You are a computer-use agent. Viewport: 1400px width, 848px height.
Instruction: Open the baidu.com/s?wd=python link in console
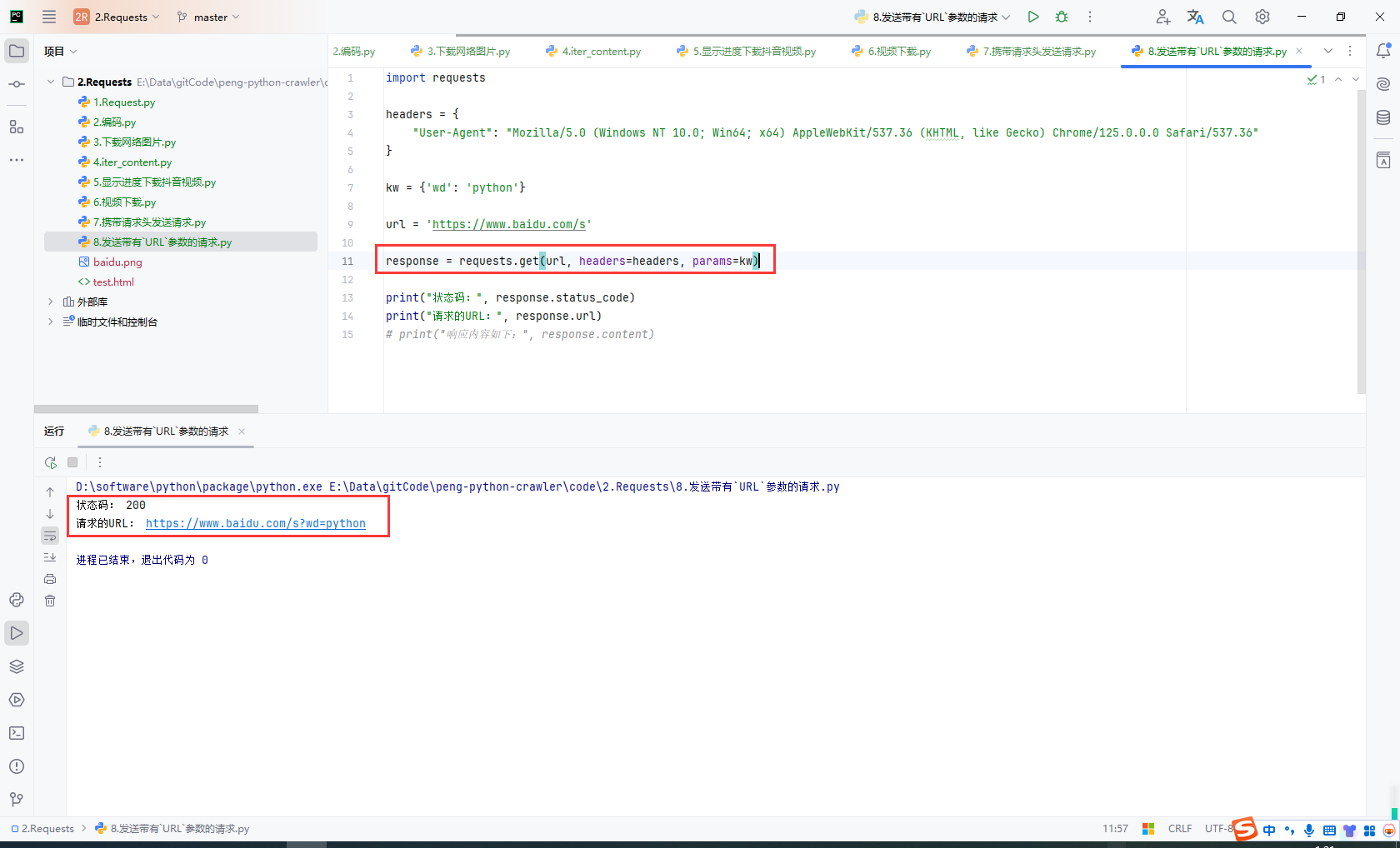pyautogui.click(x=256, y=523)
